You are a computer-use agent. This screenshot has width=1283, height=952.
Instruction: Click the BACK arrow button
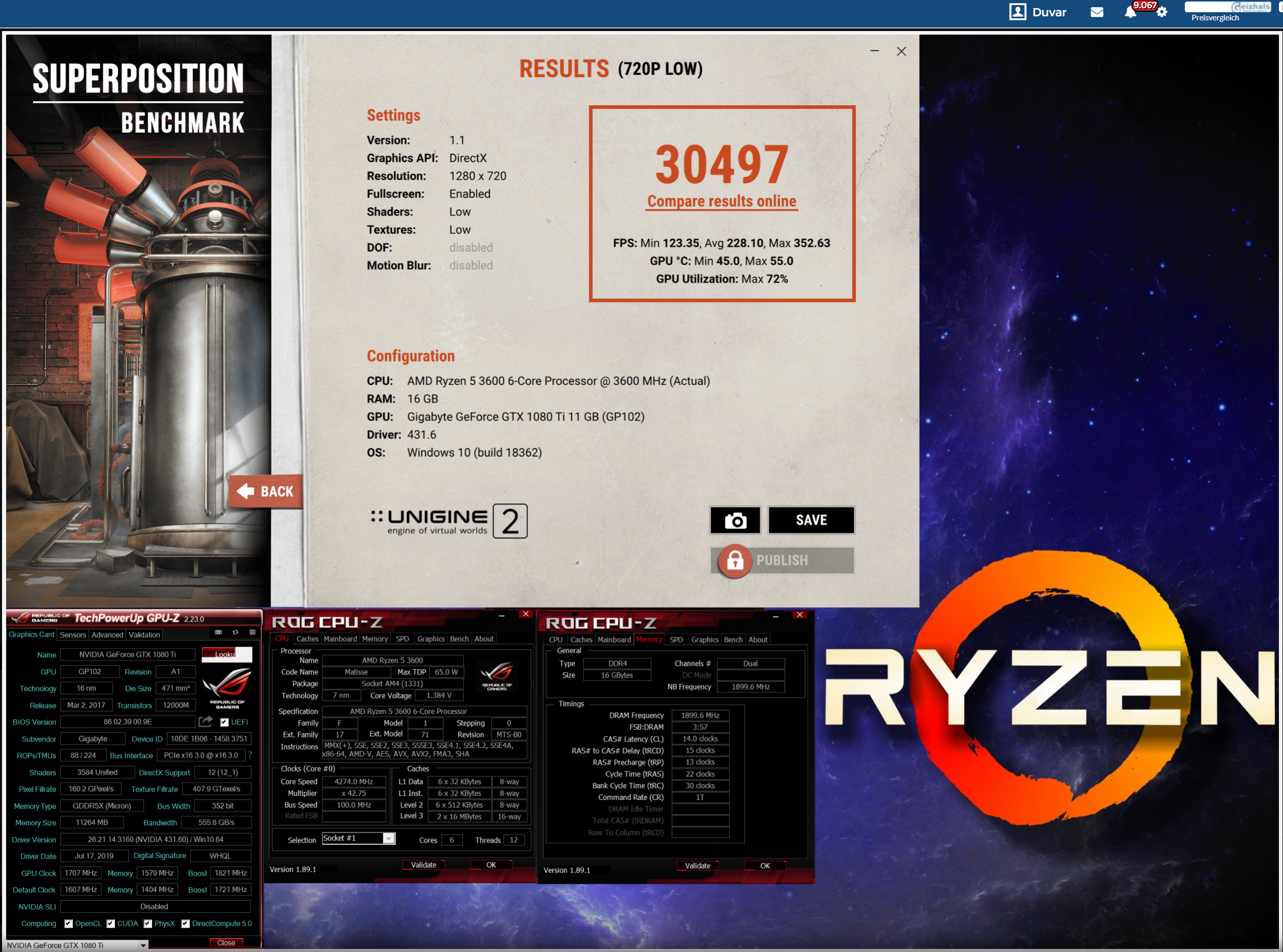tap(266, 491)
